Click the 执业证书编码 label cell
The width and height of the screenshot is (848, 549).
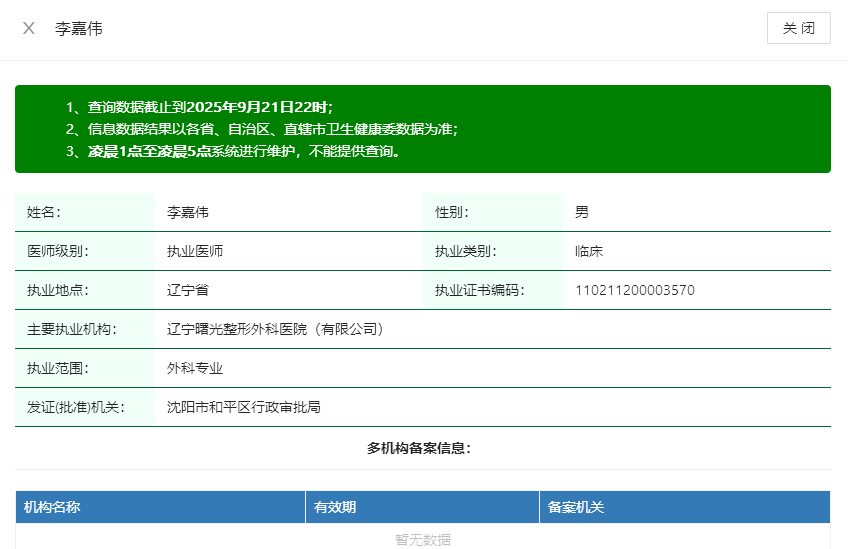(x=479, y=290)
